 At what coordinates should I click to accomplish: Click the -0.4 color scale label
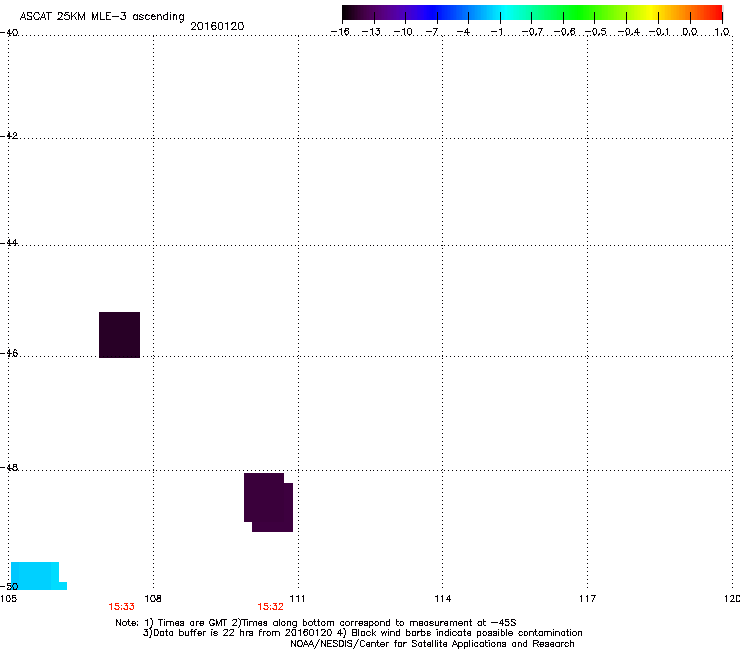(x=629, y=32)
